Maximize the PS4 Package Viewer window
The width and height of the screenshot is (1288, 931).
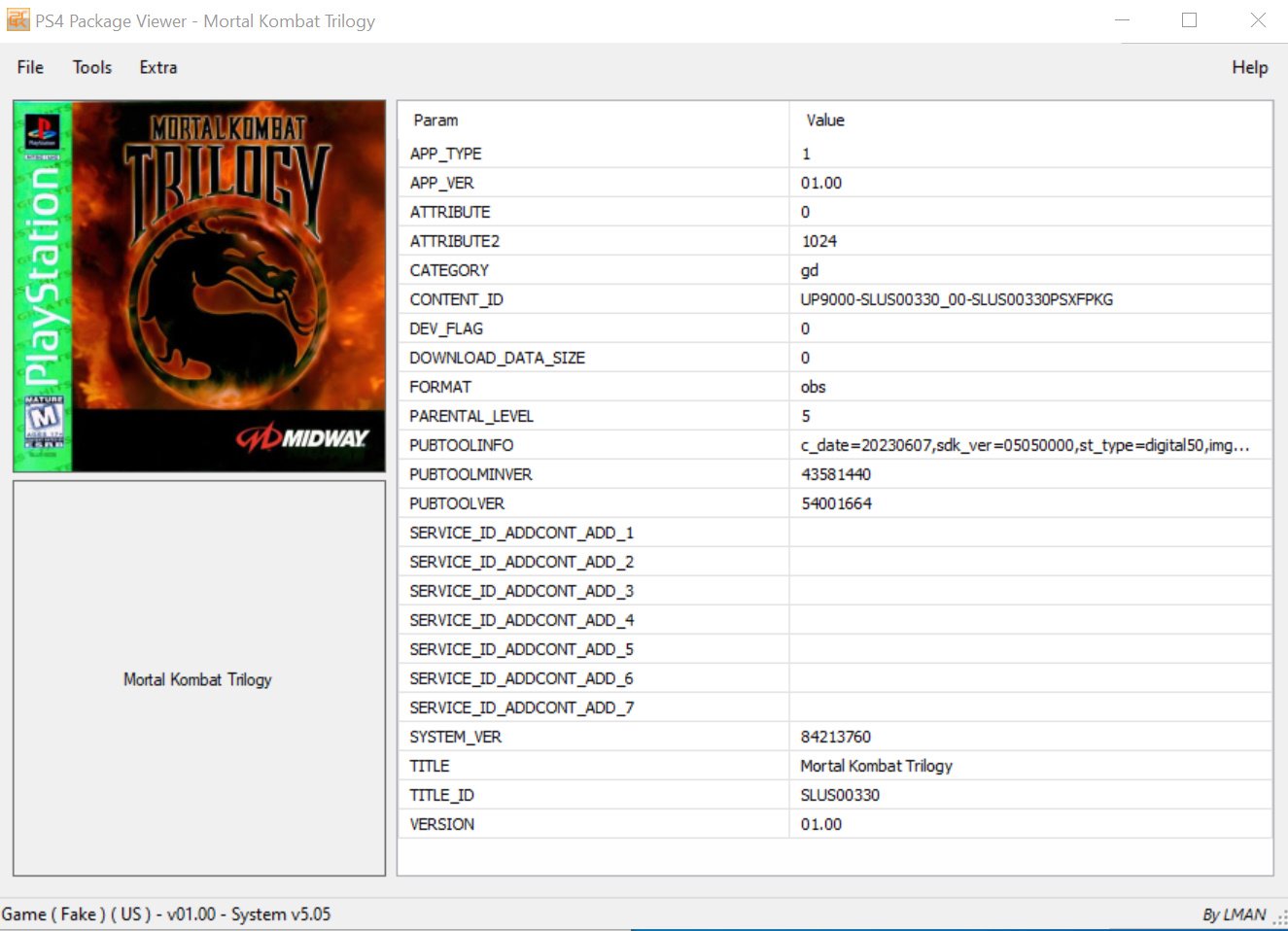1189,20
